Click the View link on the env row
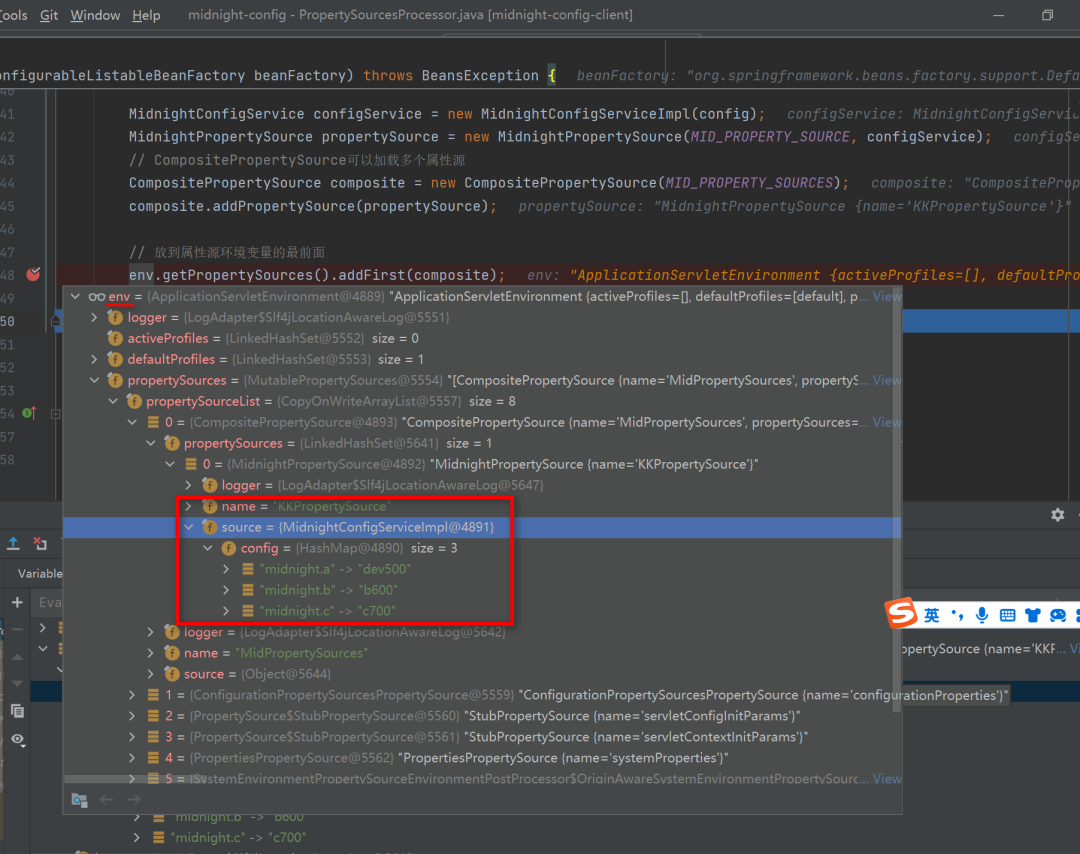Image resolution: width=1080 pixels, height=854 pixels. [886, 296]
